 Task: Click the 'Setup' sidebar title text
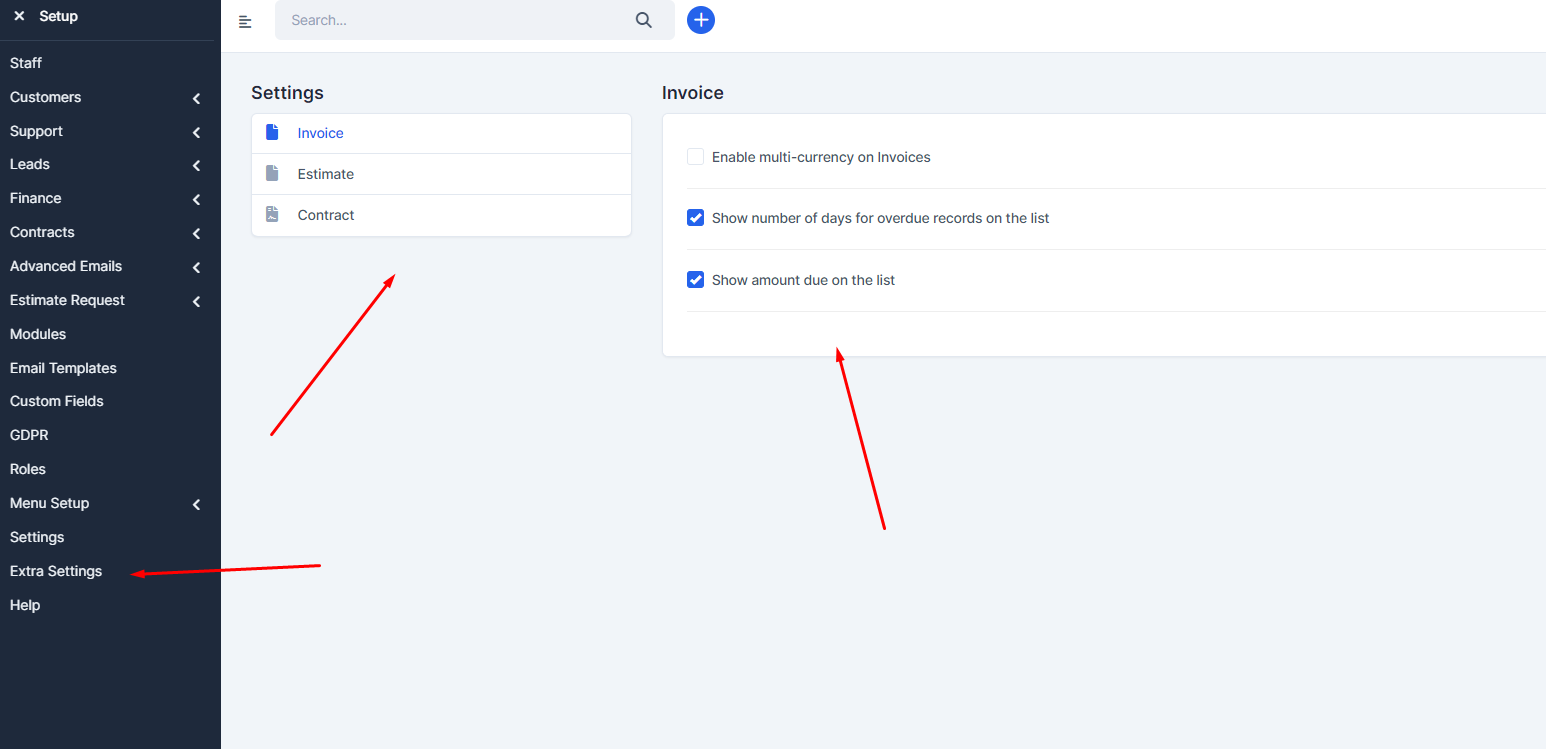point(58,16)
